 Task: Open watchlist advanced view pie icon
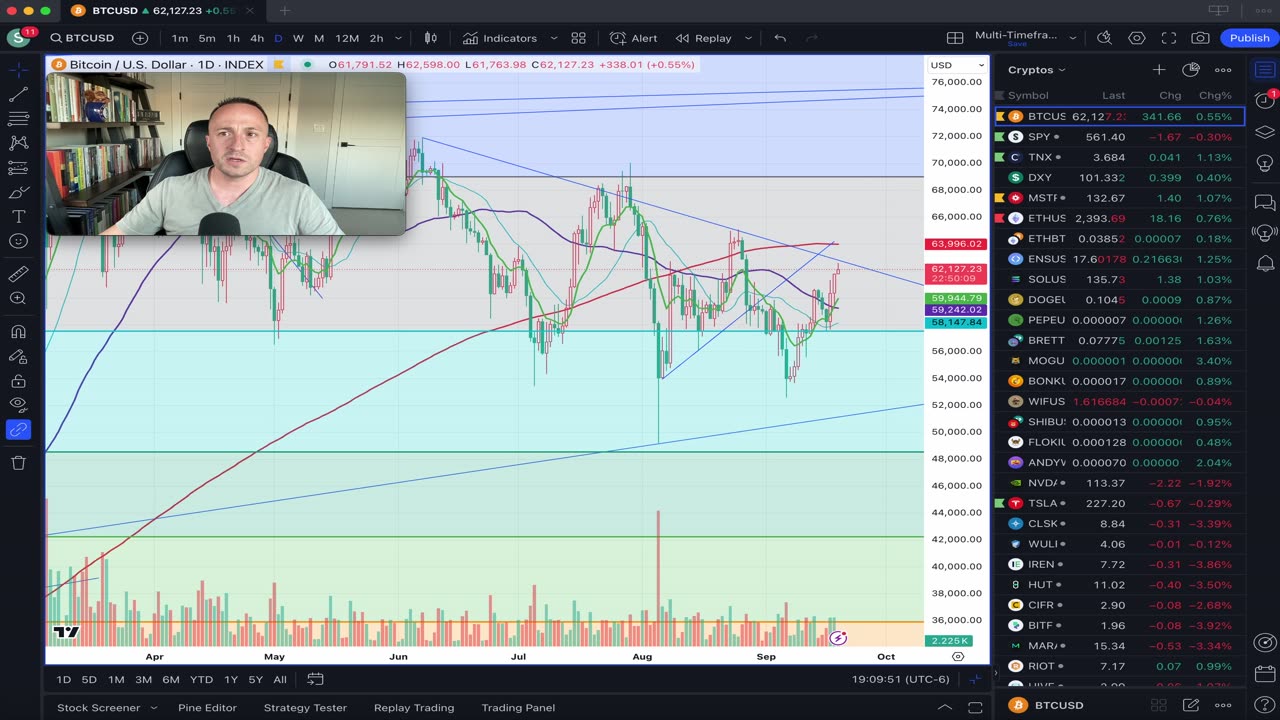(1190, 70)
